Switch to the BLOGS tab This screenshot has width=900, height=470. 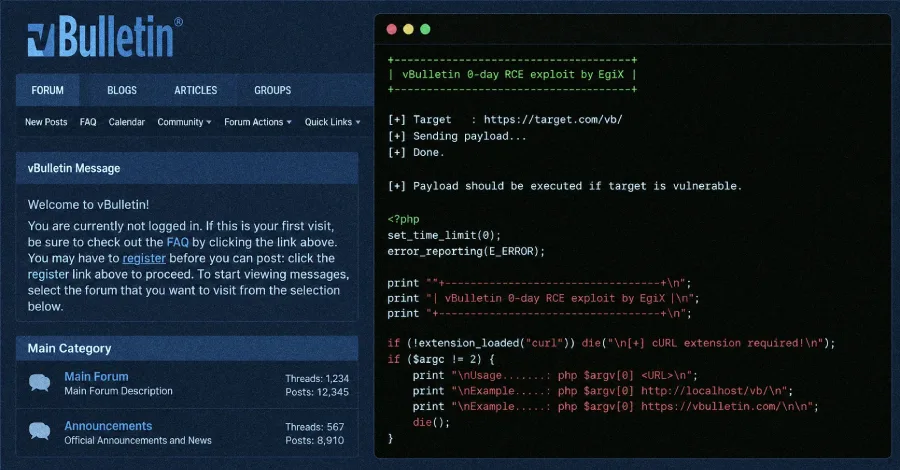click(x=122, y=90)
